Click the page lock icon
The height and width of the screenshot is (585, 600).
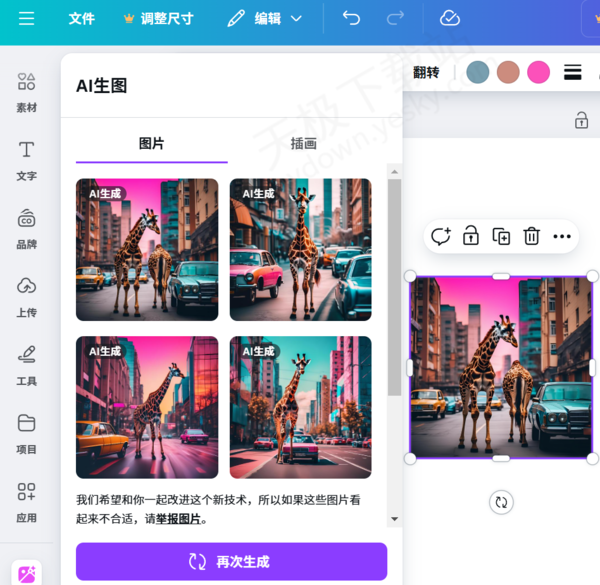[x=581, y=121]
